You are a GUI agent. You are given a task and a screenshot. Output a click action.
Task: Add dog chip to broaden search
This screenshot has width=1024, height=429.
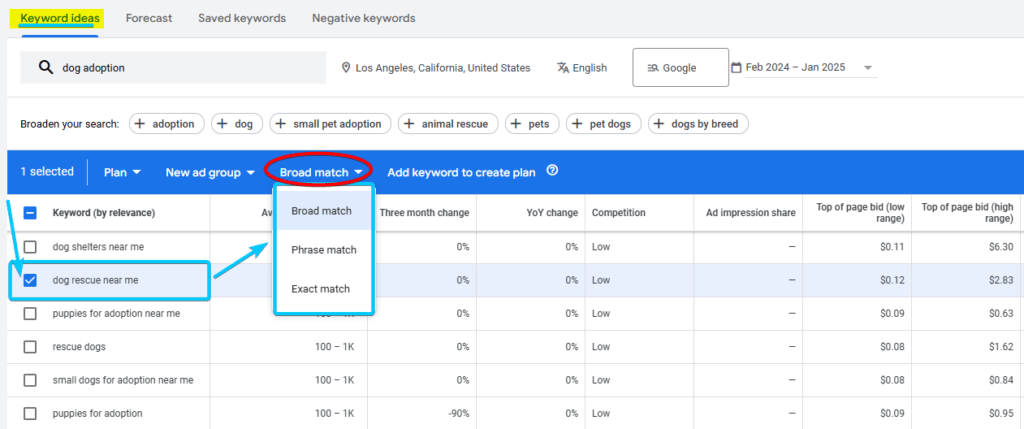(x=237, y=123)
